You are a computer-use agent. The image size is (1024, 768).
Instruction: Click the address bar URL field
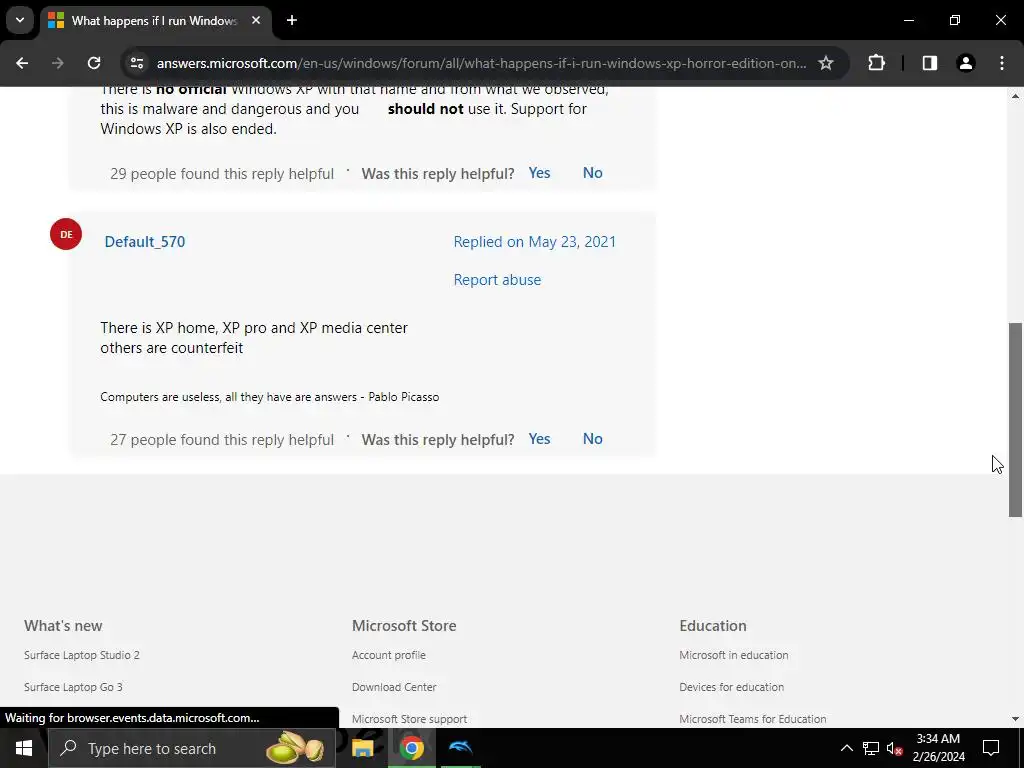tap(481, 63)
